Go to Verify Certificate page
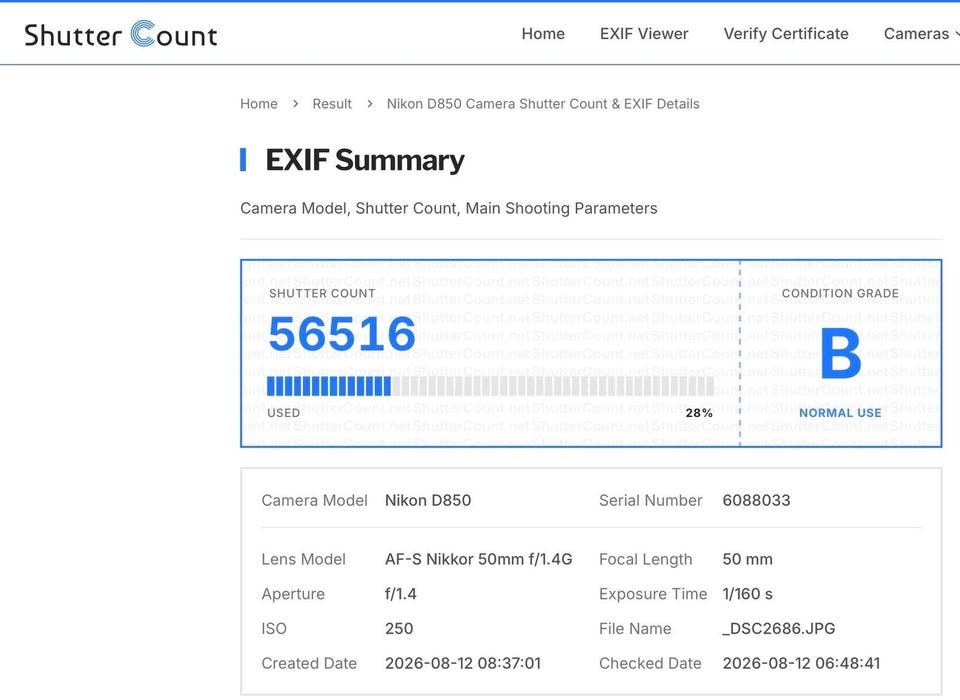Viewport: 960px width, 700px height. (x=786, y=34)
